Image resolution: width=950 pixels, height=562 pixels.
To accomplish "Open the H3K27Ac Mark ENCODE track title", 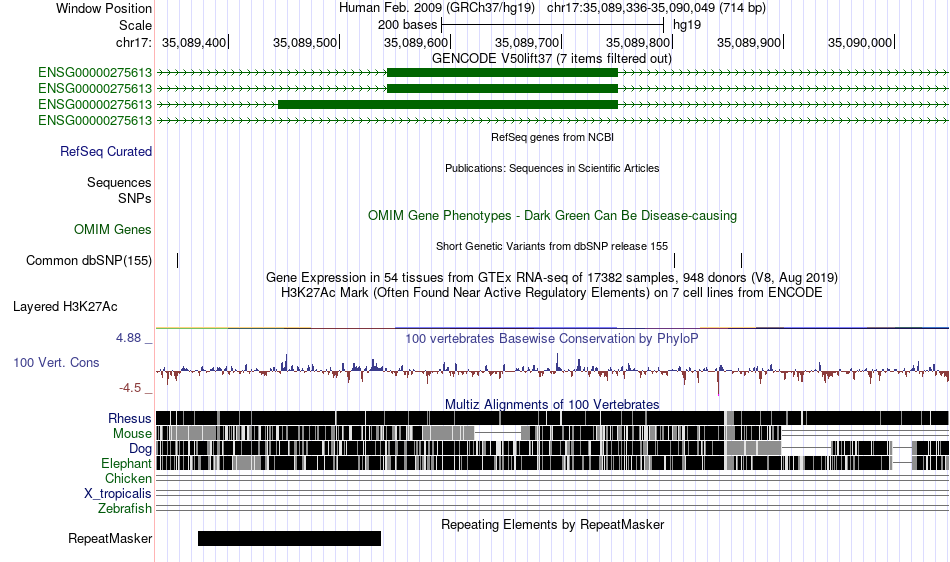I will coord(552,293).
